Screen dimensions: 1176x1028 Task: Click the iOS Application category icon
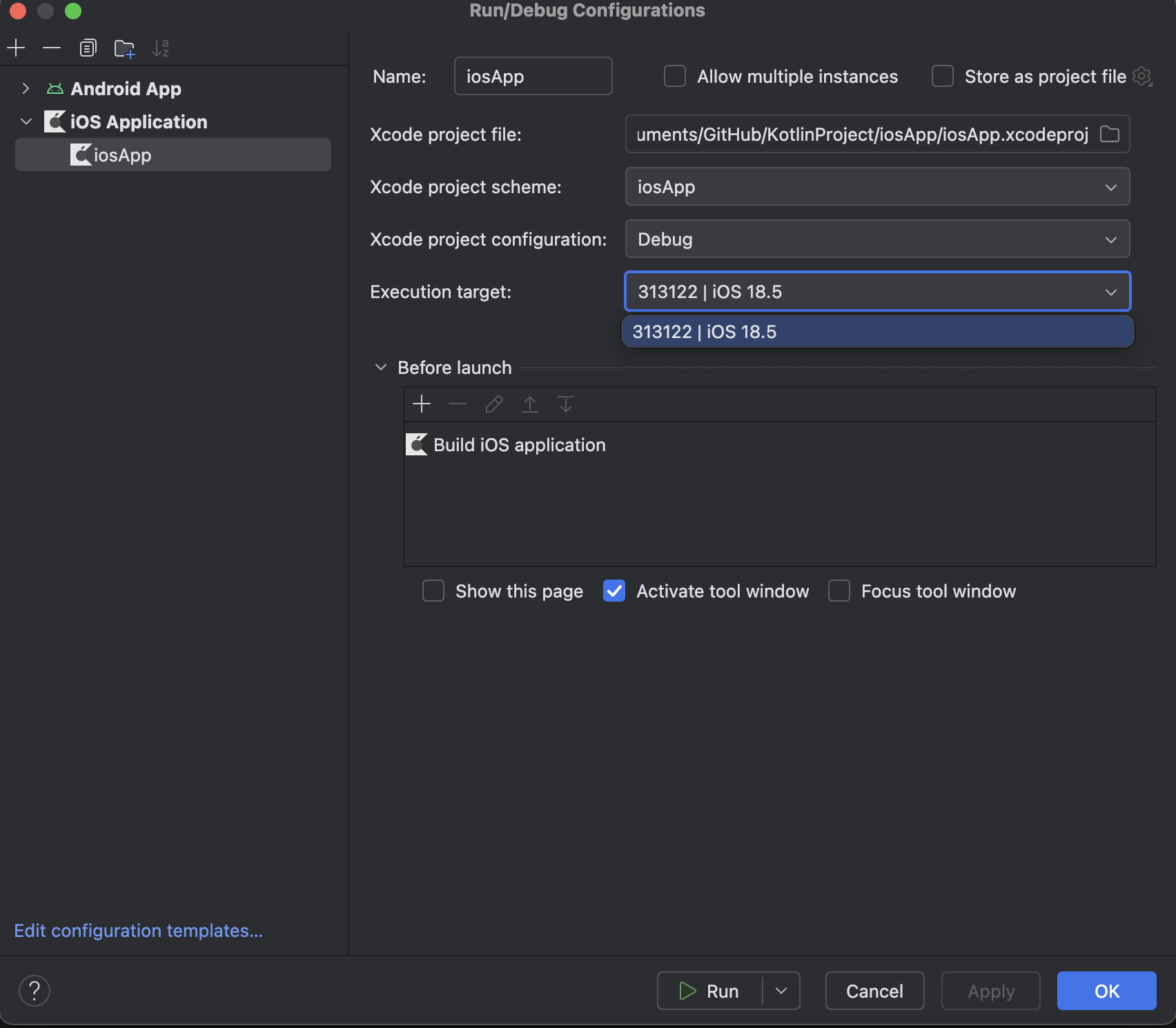(x=55, y=121)
